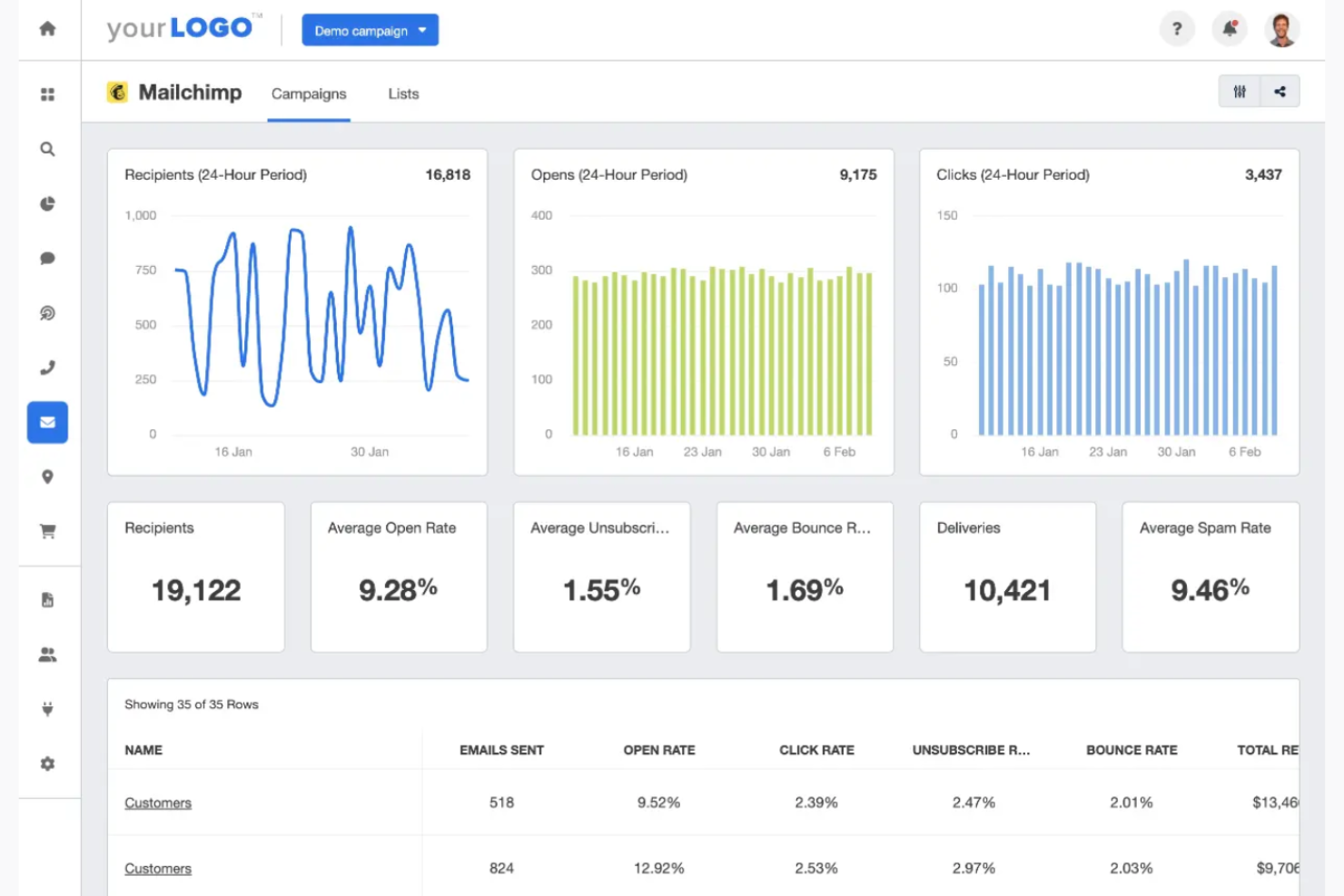Open the filters sliders control
This screenshot has height=896, width=1344.
point(1239,91)
